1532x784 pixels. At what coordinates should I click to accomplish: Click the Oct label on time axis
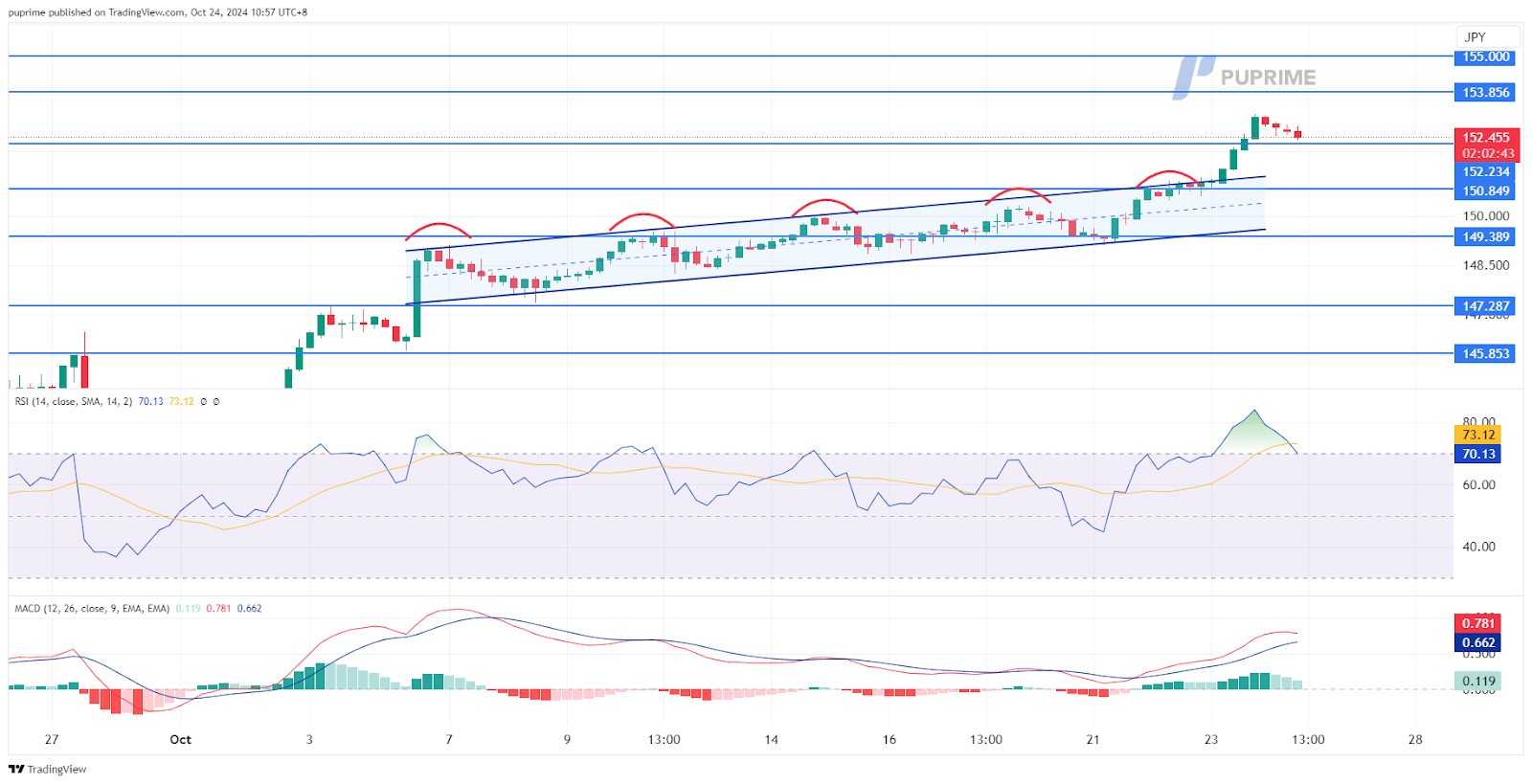click(180, 740)
